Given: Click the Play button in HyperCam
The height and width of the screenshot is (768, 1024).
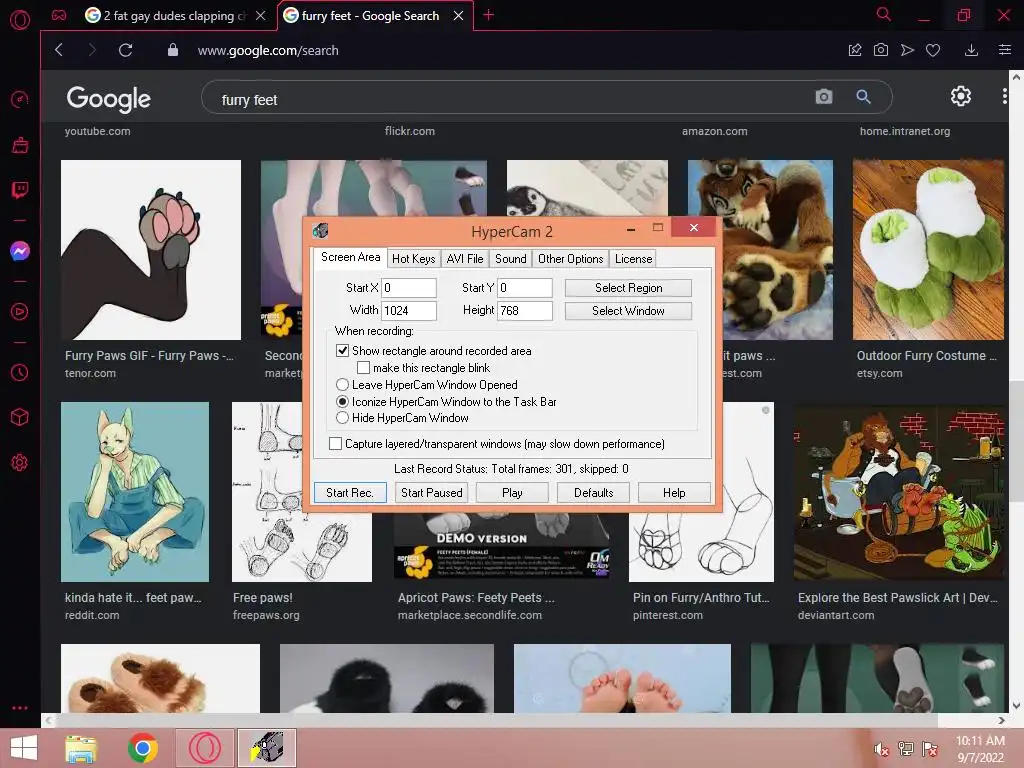Looking at the screenshot, I should pyautogui.click(x=512, y=492).
